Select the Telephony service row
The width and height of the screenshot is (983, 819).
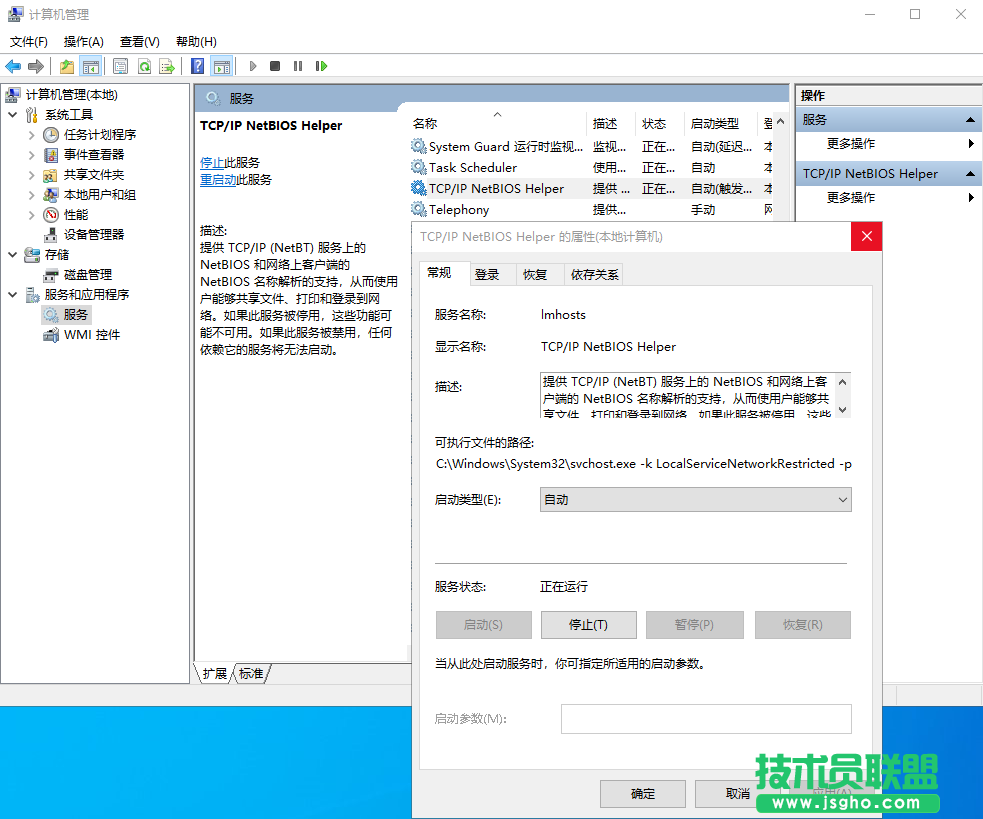[x=459, y=209]
